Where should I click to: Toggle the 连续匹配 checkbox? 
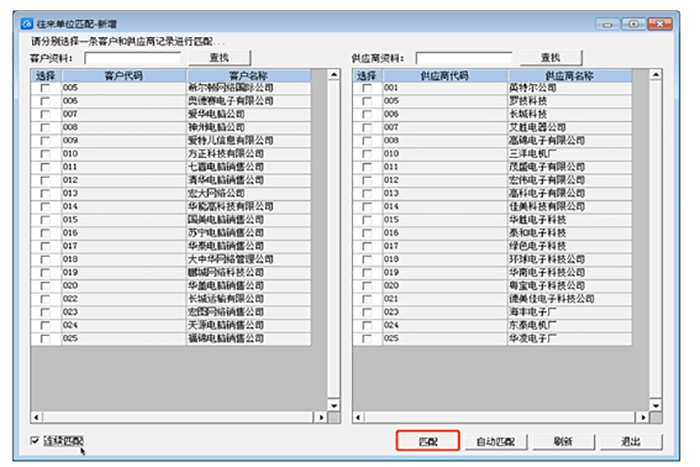[36, 441]
